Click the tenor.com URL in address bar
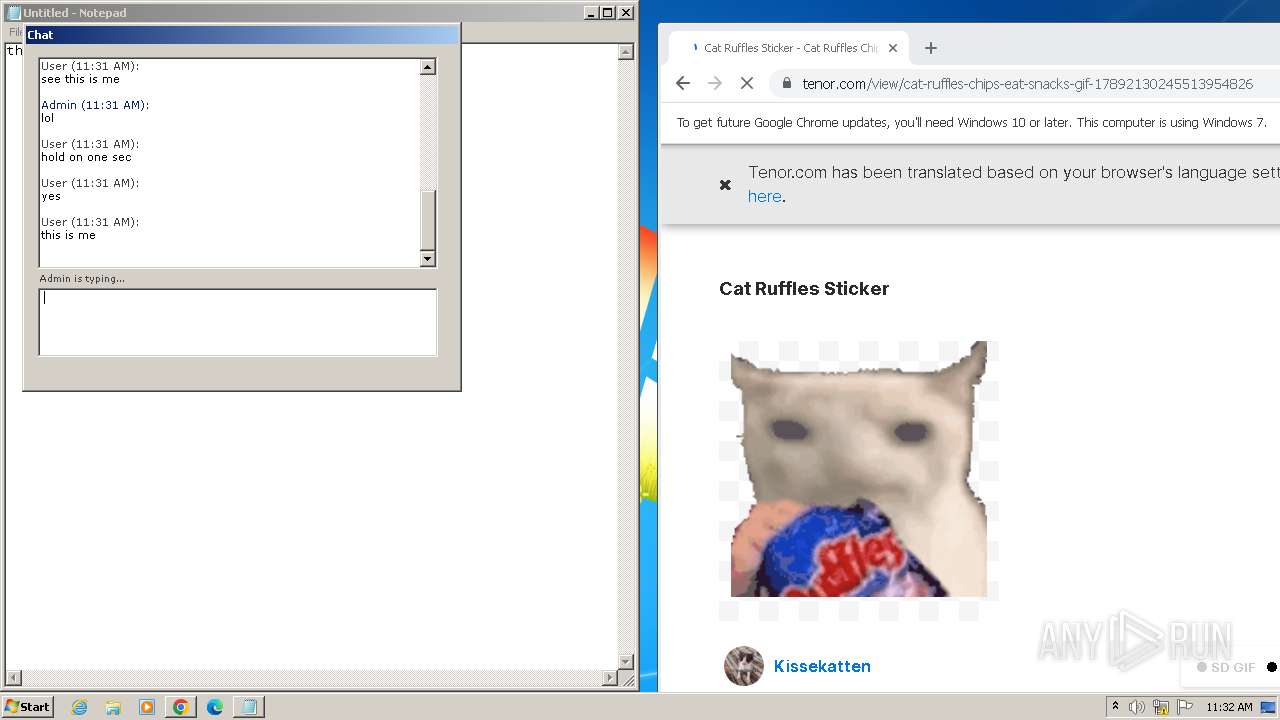1280x720 pixels. (1027, 84)
